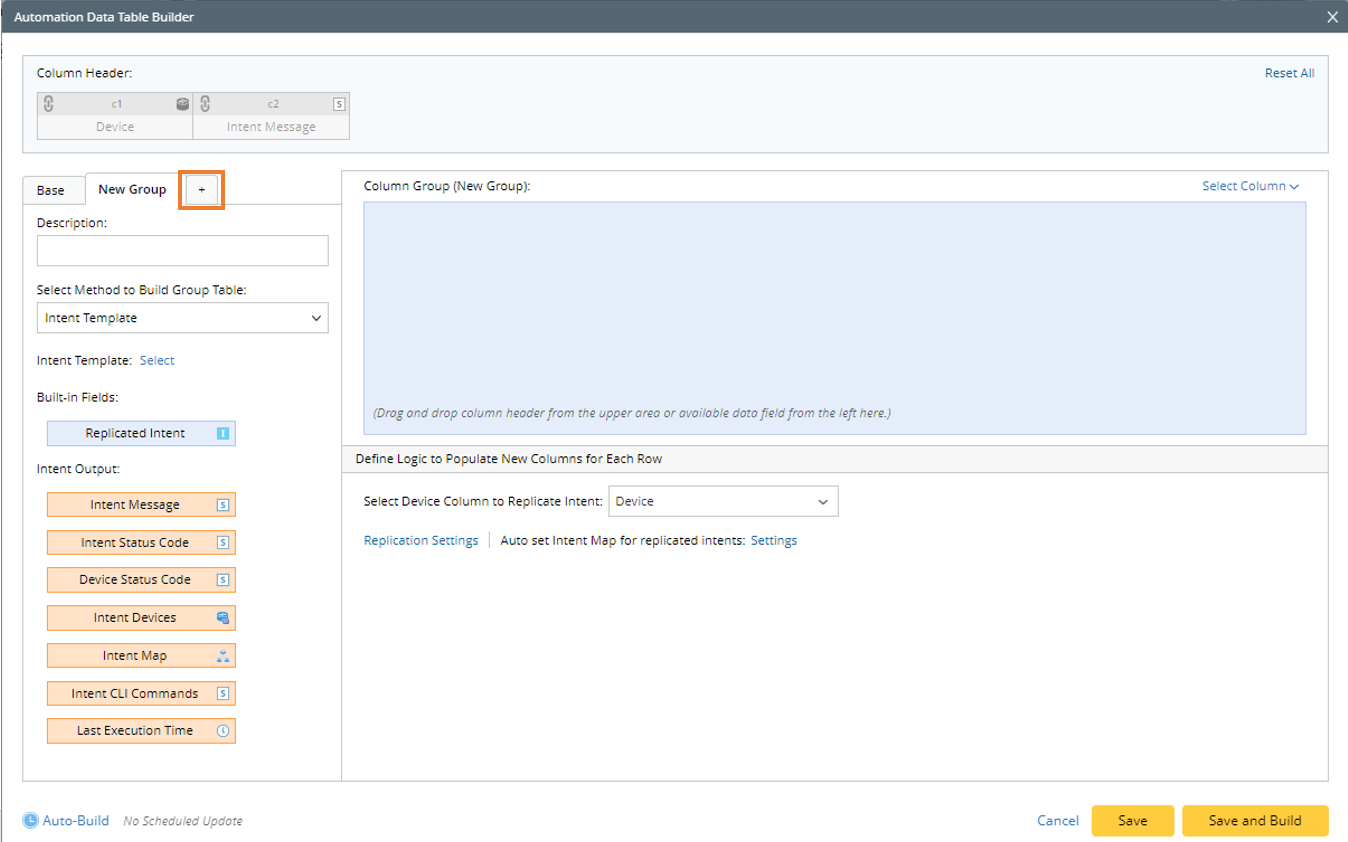Viewport: 1348px width, 842px height.
Task: Click Select link for Intent Template
Action: [157, 360]
